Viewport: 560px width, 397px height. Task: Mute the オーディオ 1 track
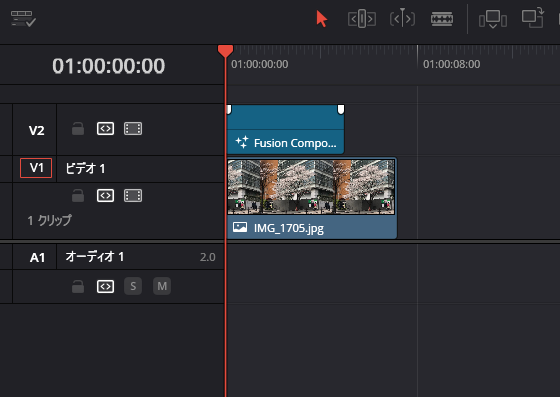pyautogui.click(x=162, y=286)
